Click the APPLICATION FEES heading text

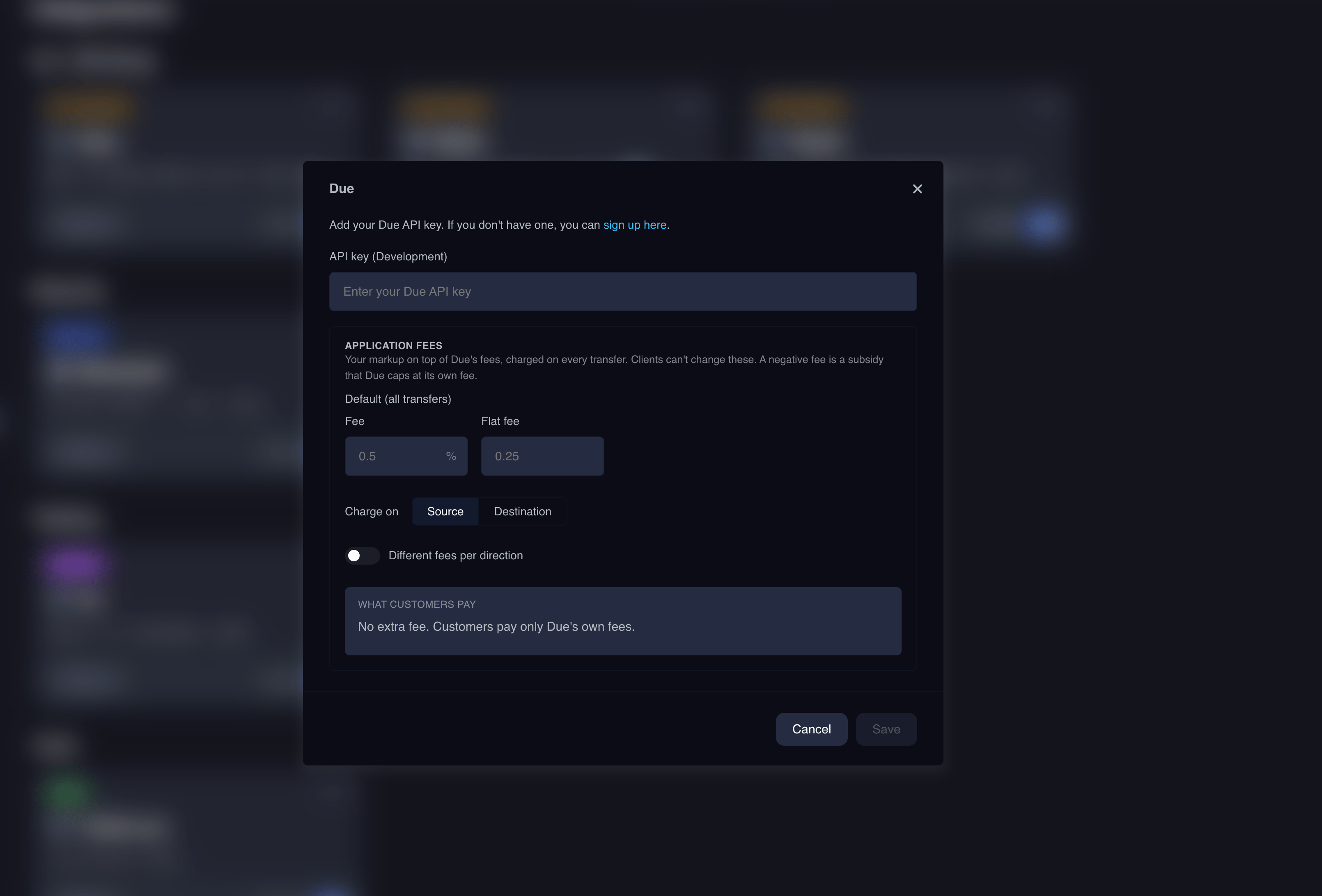tap(393, 346)
